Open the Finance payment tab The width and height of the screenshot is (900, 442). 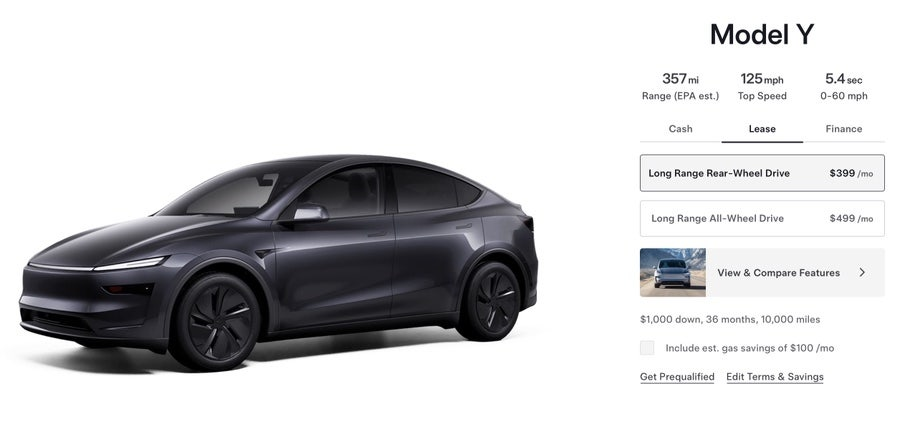coord(844,129)
